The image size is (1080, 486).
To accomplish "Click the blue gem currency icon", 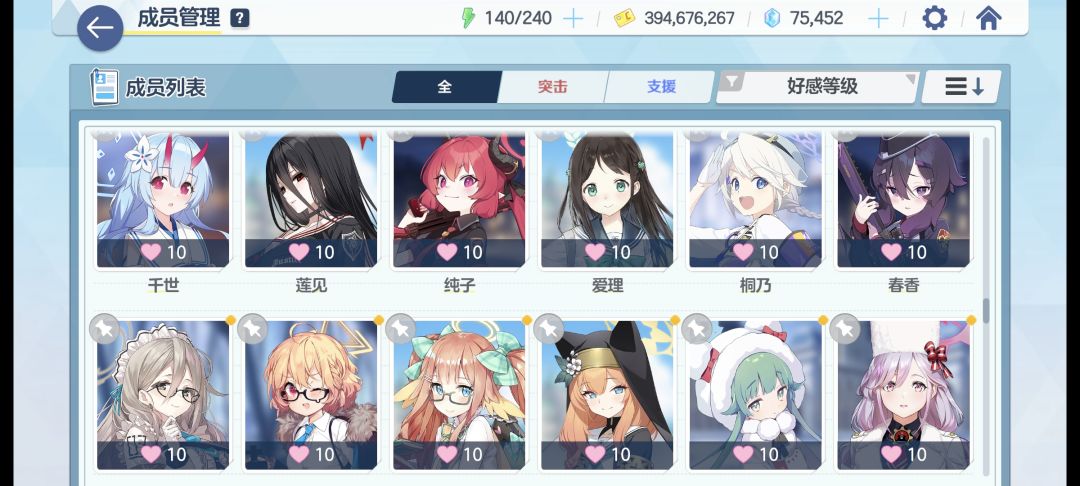I will point(772,19).
